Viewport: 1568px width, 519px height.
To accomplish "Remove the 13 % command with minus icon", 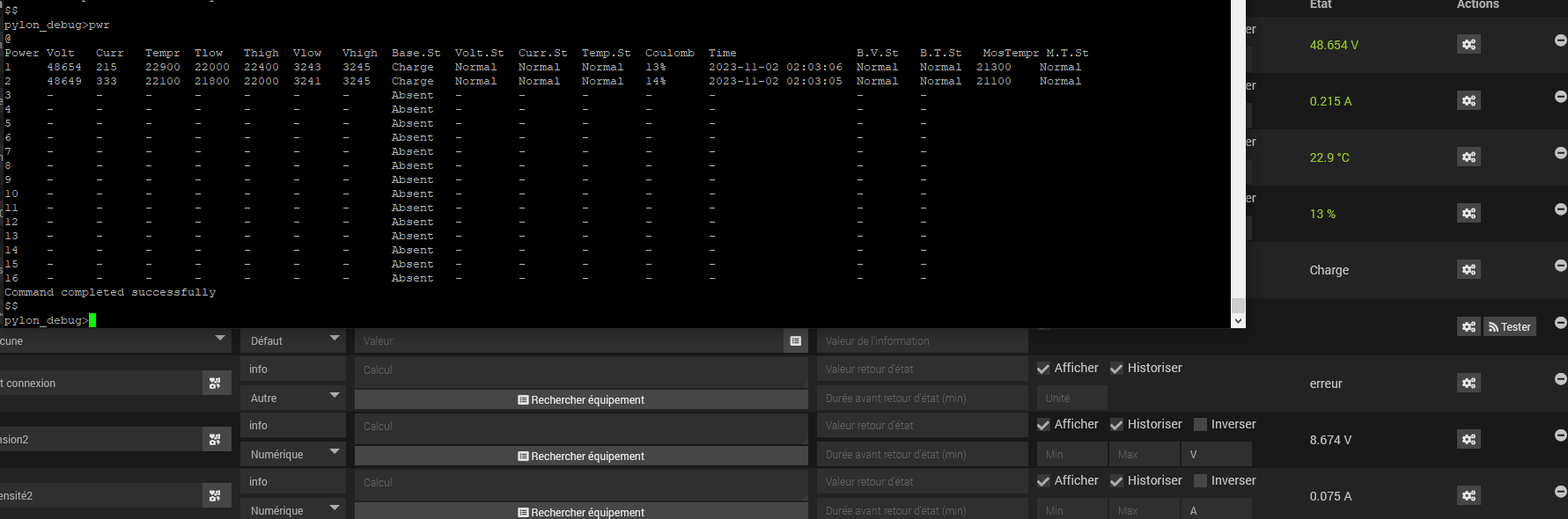I will point(1560,209).
